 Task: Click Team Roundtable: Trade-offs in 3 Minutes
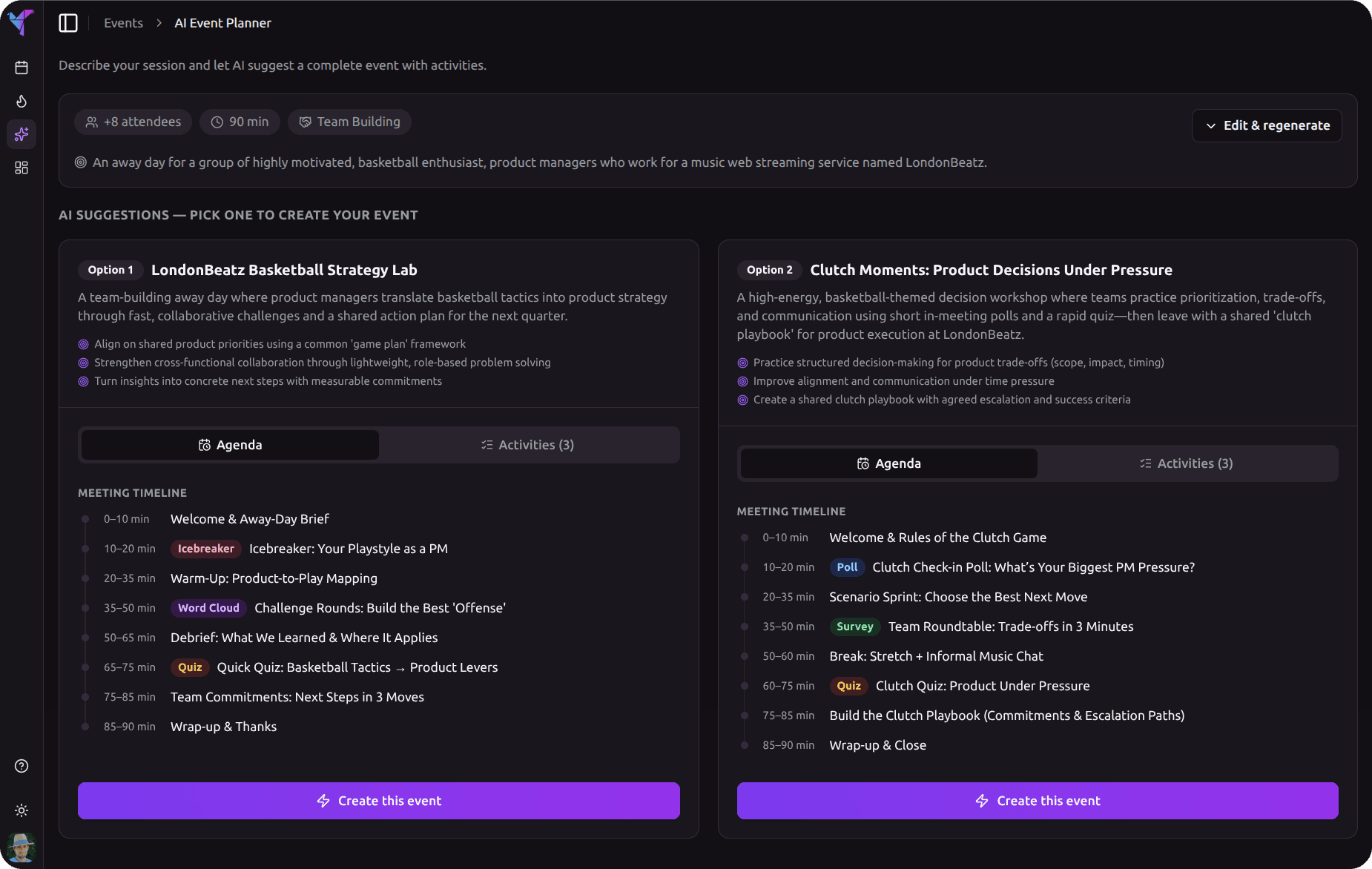1011,627
